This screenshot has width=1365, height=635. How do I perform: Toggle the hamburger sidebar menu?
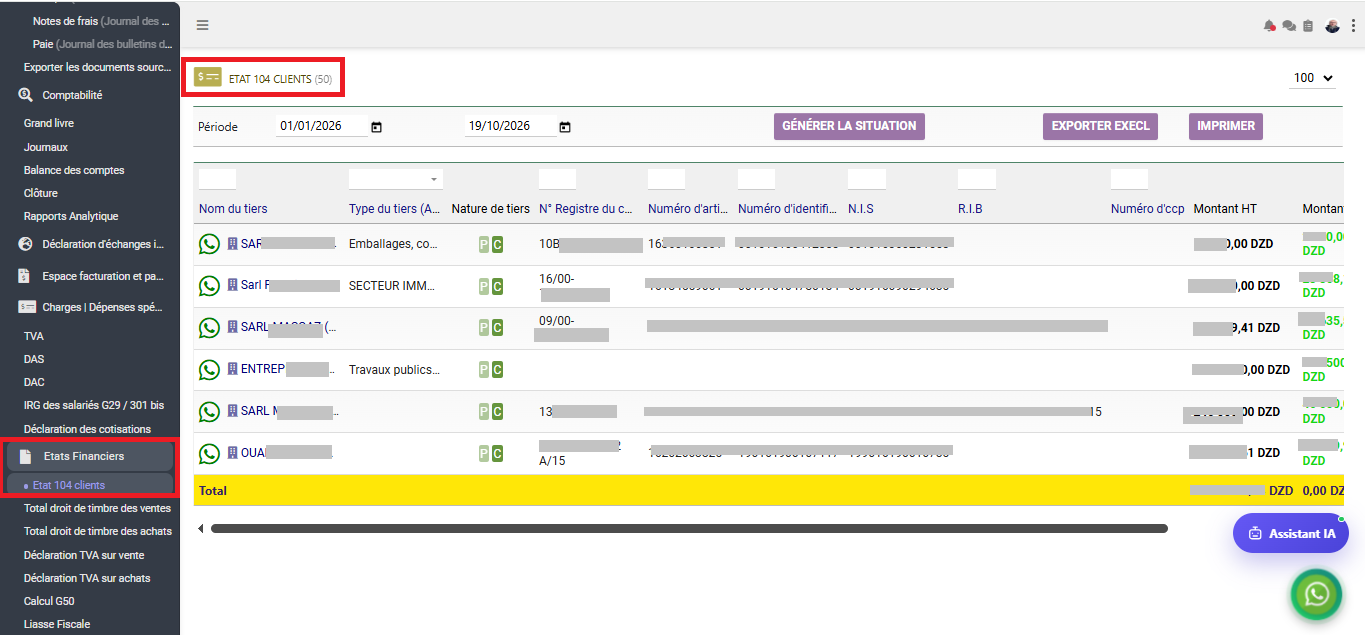203,26
